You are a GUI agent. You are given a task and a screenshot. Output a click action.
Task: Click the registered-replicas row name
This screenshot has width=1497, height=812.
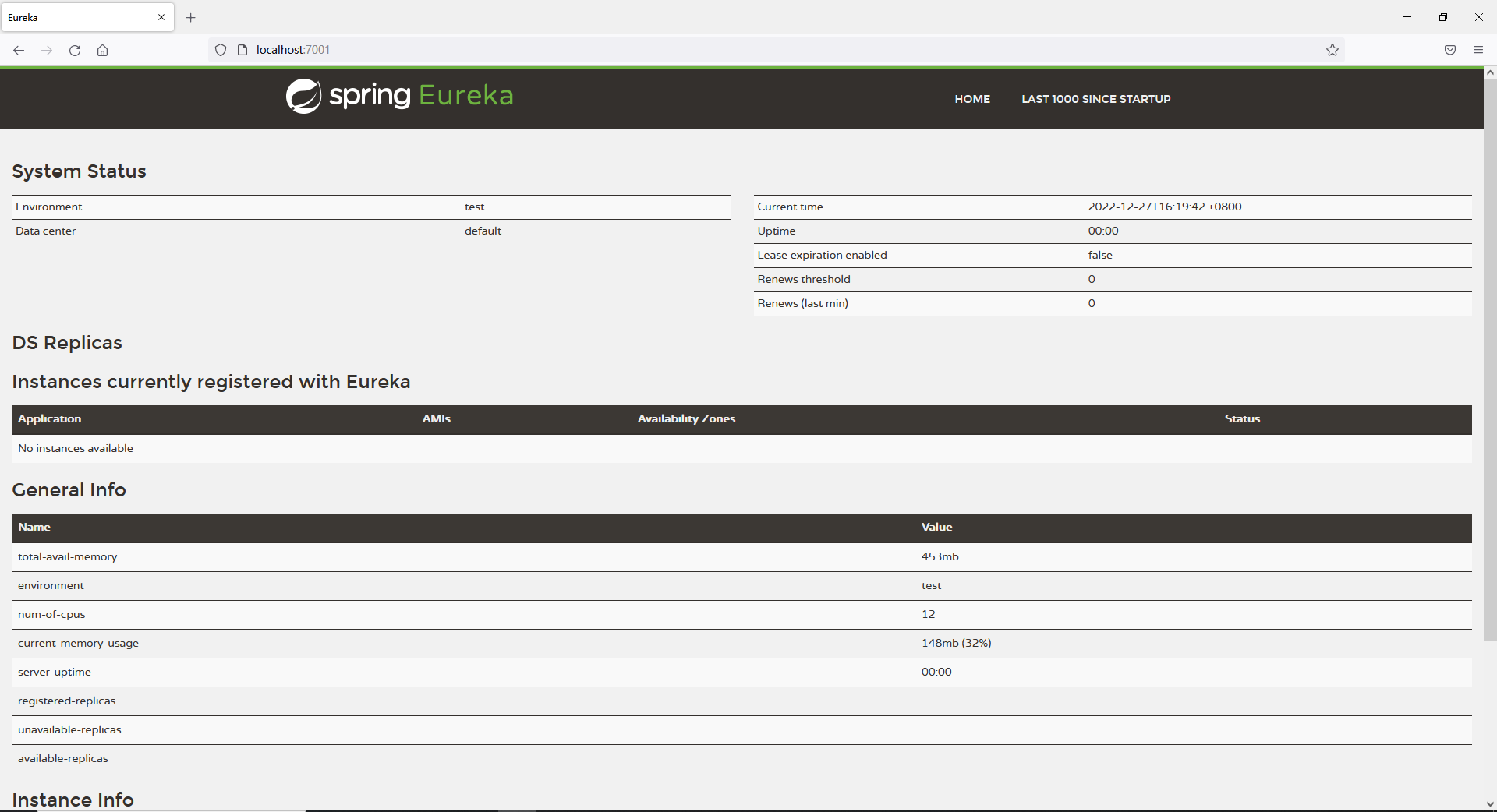tap(66, 701)
